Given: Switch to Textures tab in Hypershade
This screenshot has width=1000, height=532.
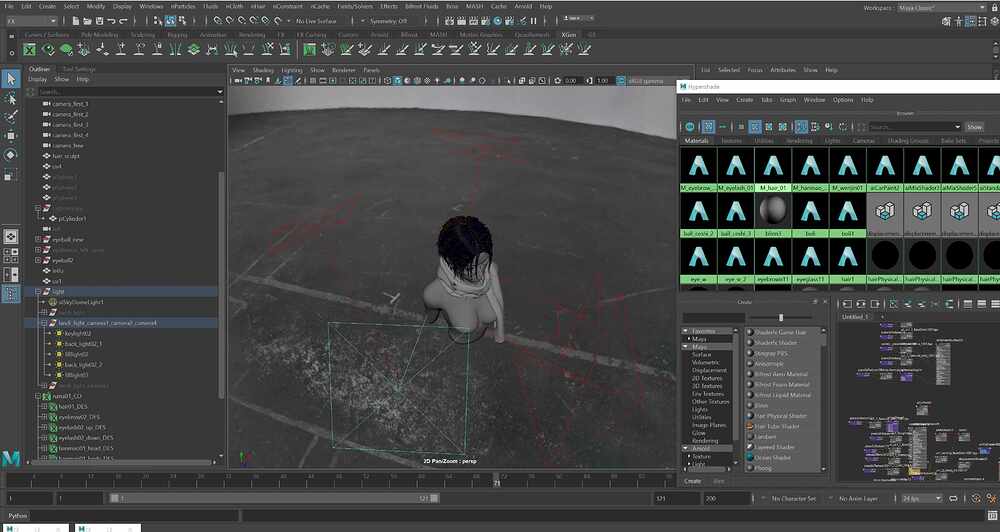Looking at the screenshot, I should 732,140.
